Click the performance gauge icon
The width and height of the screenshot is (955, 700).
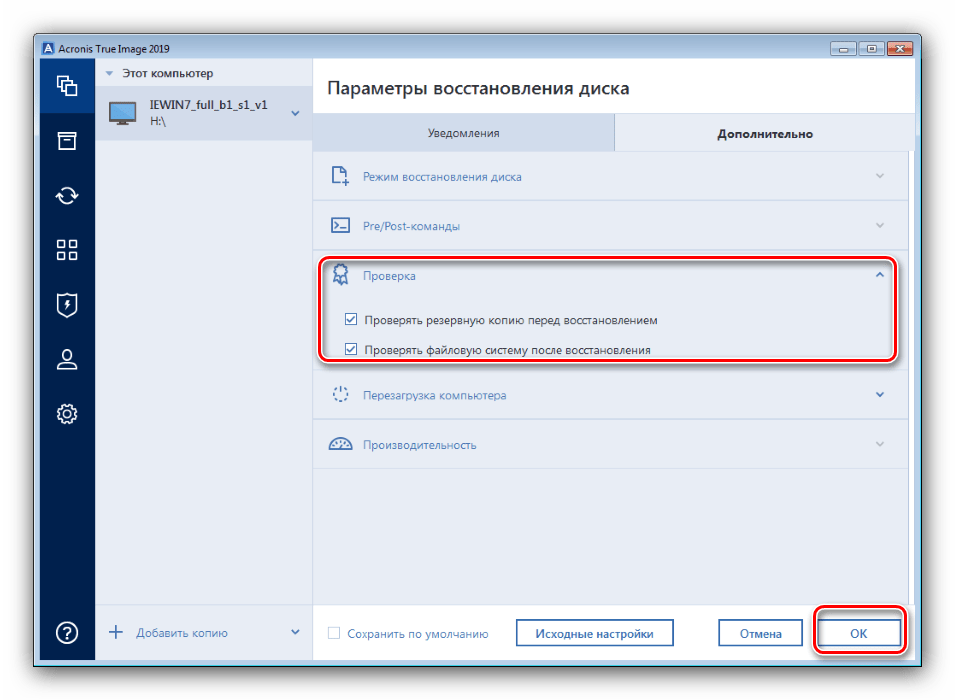tap(340, 444)
